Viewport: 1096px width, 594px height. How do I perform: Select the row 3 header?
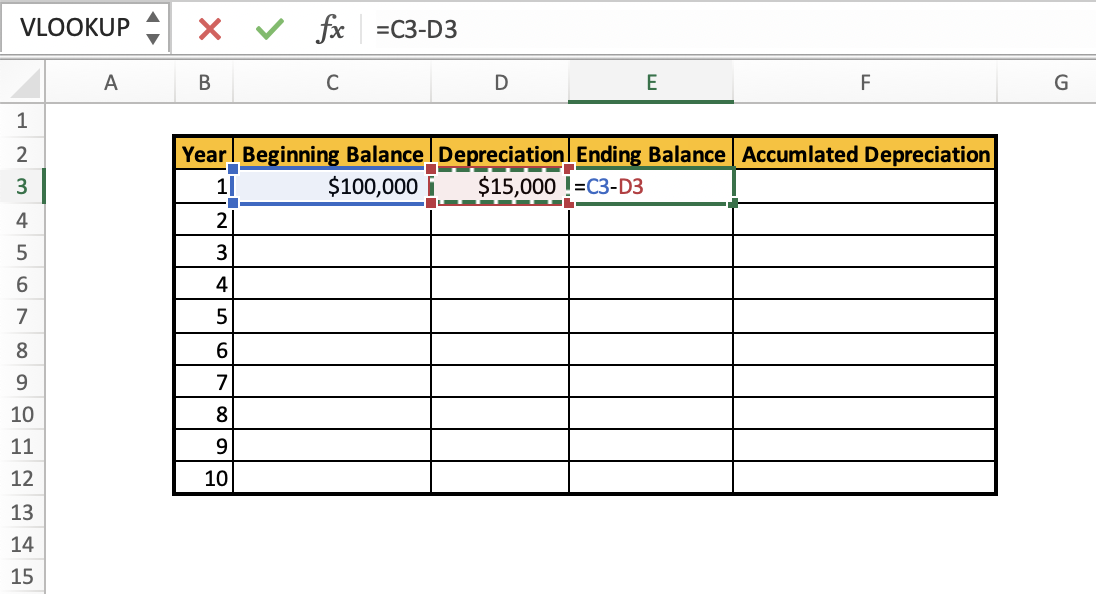22,186
